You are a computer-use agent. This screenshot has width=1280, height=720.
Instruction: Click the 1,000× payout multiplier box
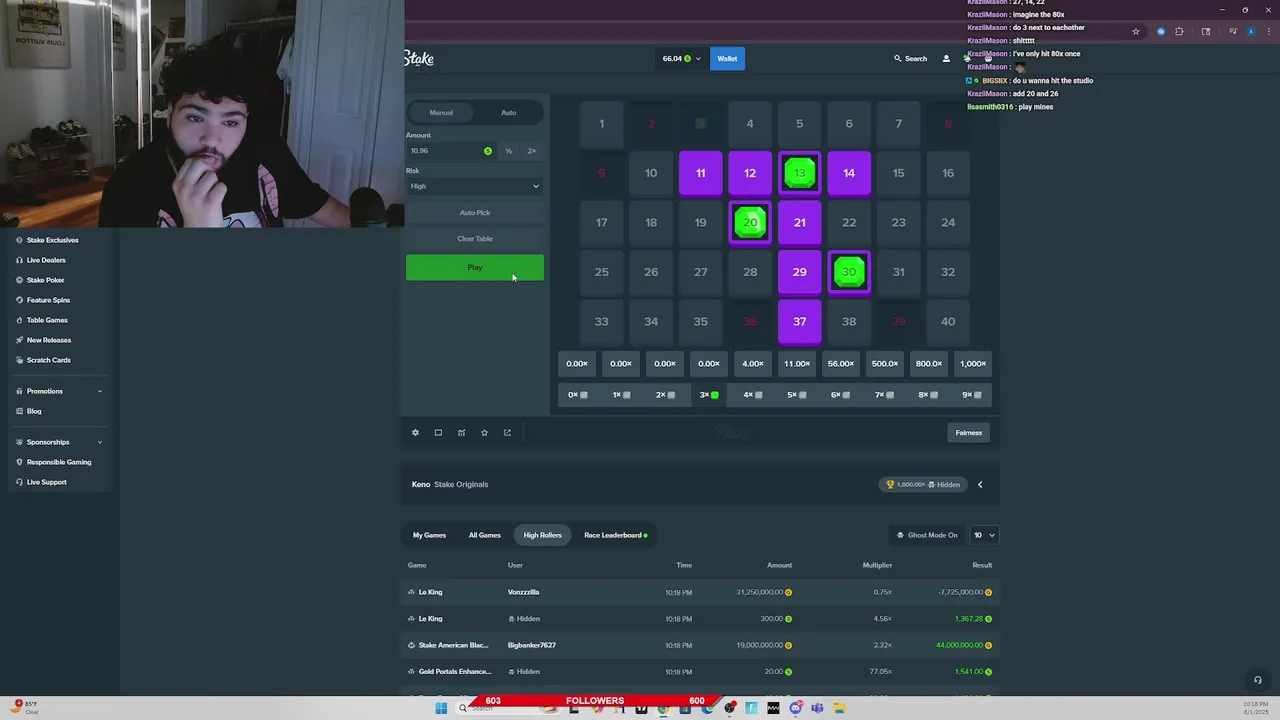(x=973, y=364)
